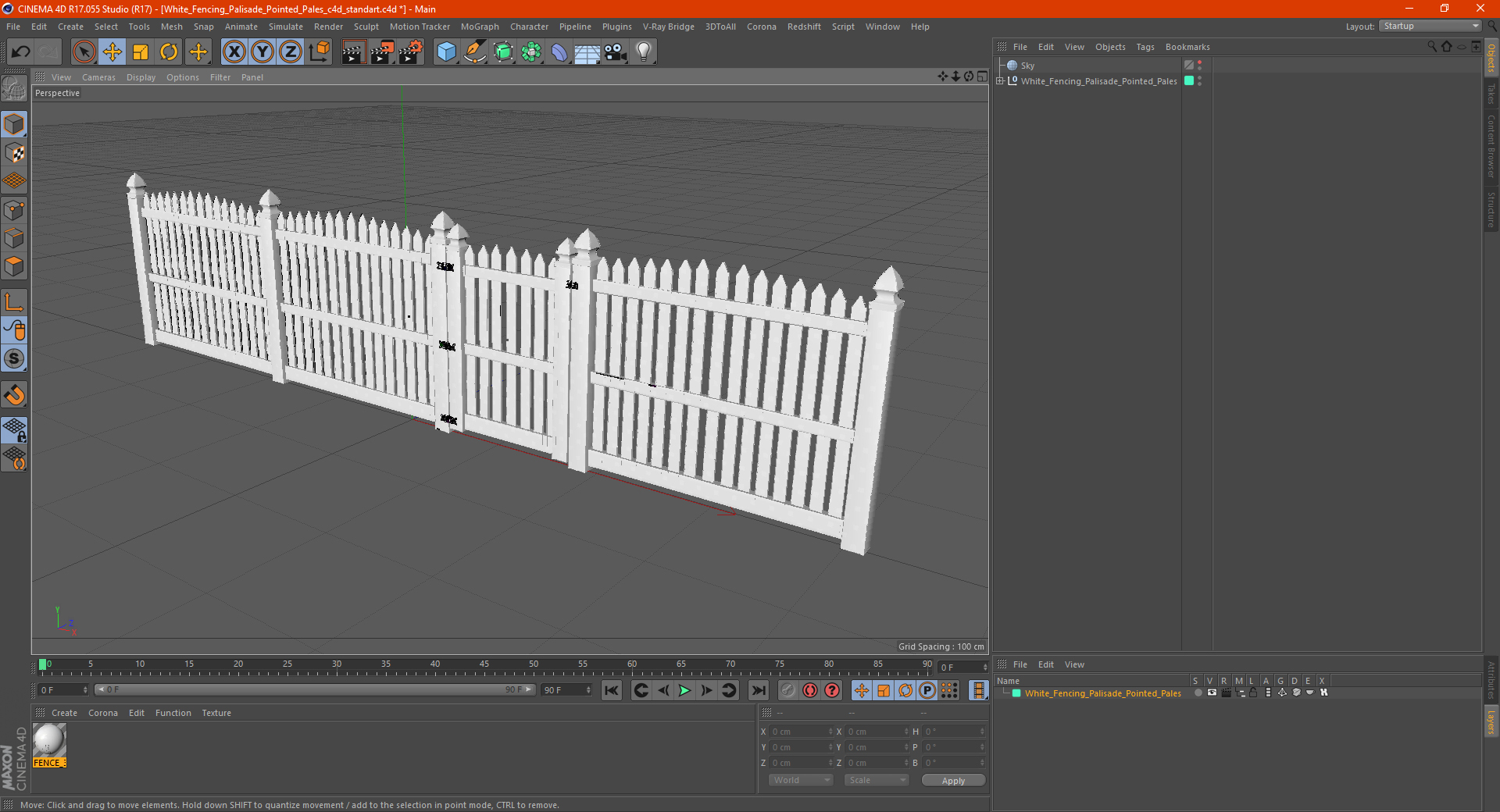1500x812 pixels.
Task: Open the File menu
Action: coord(13,27)
